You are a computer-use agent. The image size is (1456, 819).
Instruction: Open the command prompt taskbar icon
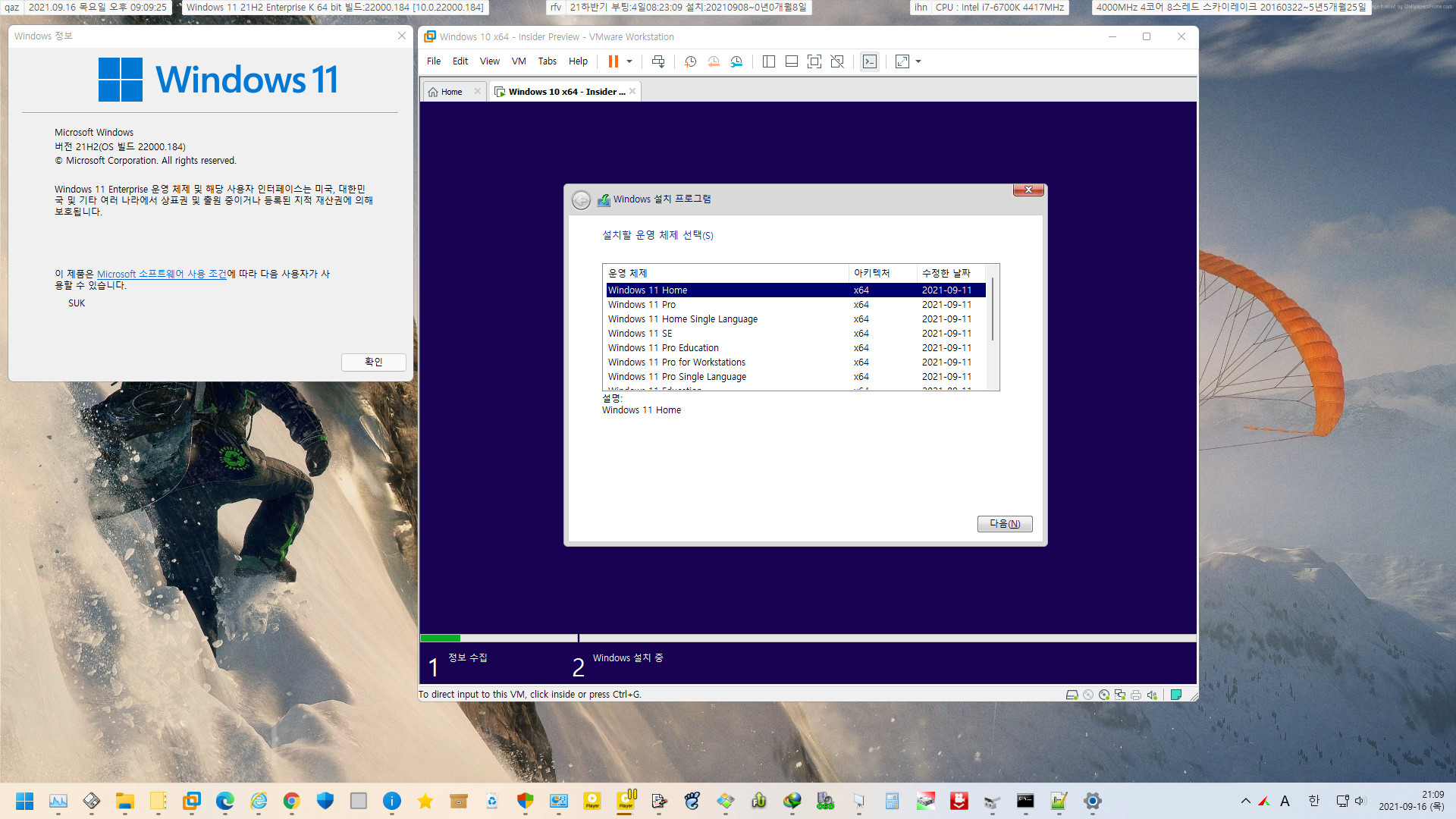coord(1026,801)
